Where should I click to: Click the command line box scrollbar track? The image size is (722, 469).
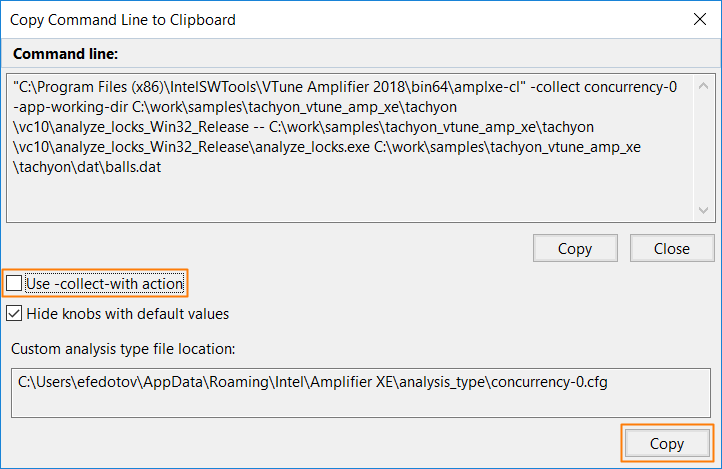[x=703, y=148]
